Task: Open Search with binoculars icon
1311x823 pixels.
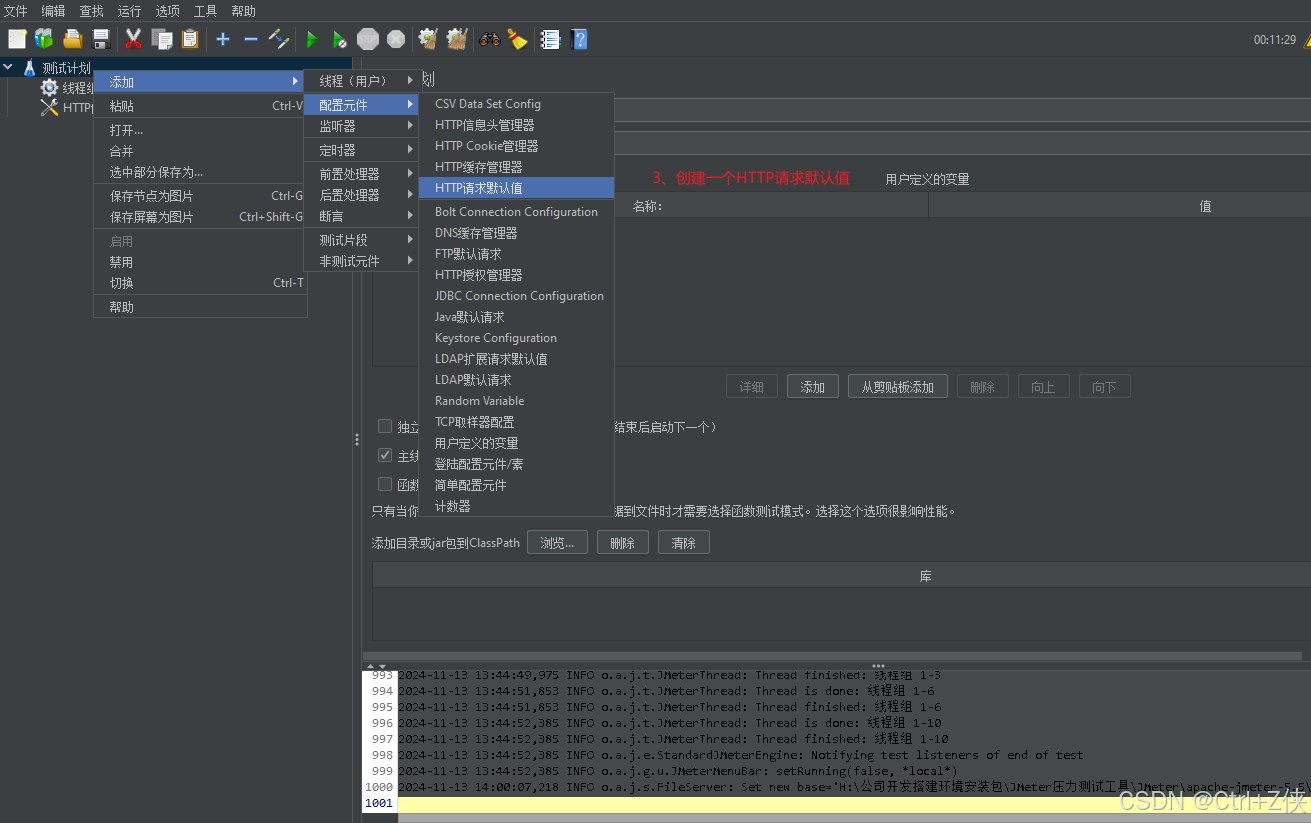Action: coord(489,39)
